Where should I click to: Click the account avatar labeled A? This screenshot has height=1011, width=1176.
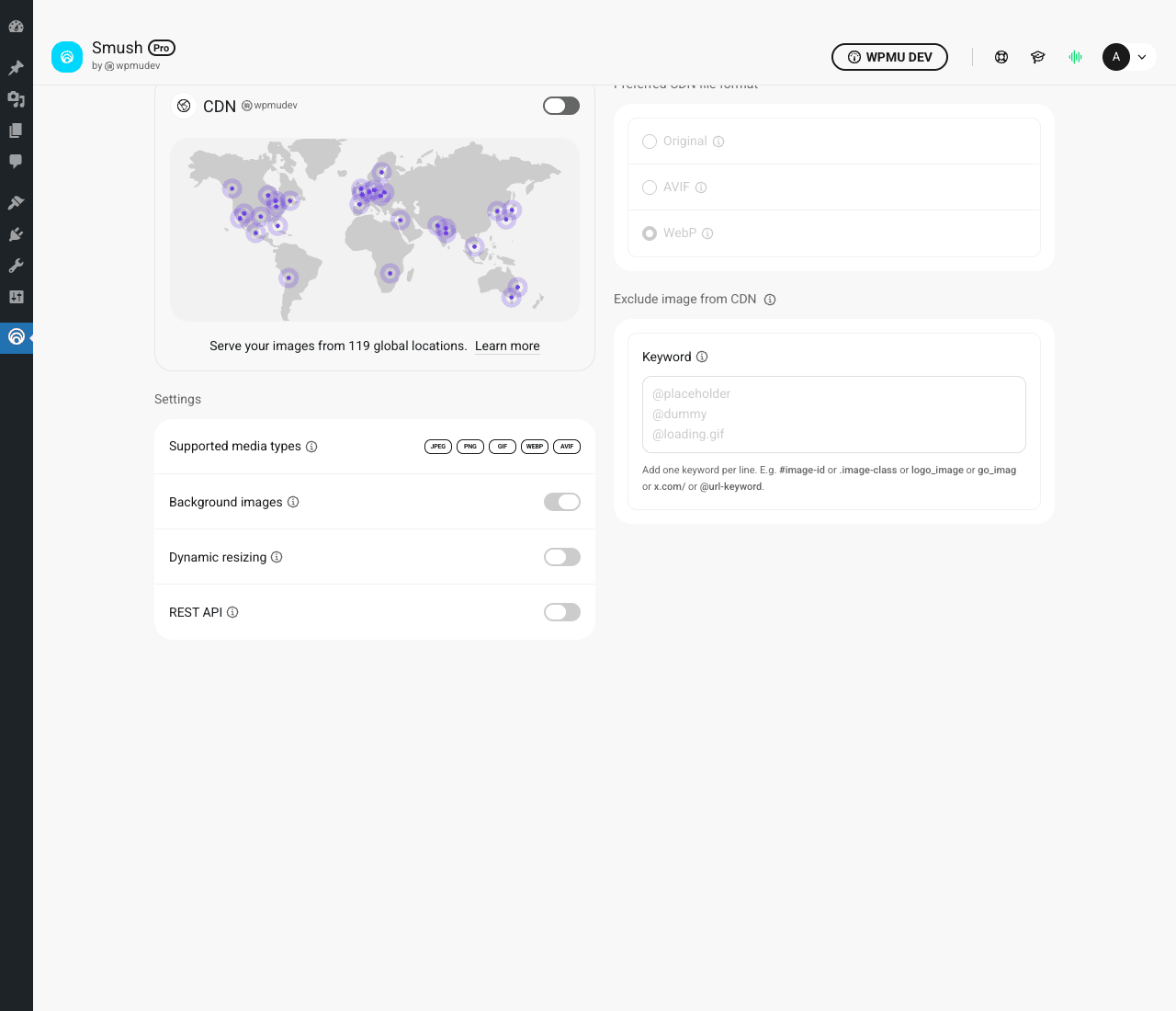click(x=1116, y=57)
